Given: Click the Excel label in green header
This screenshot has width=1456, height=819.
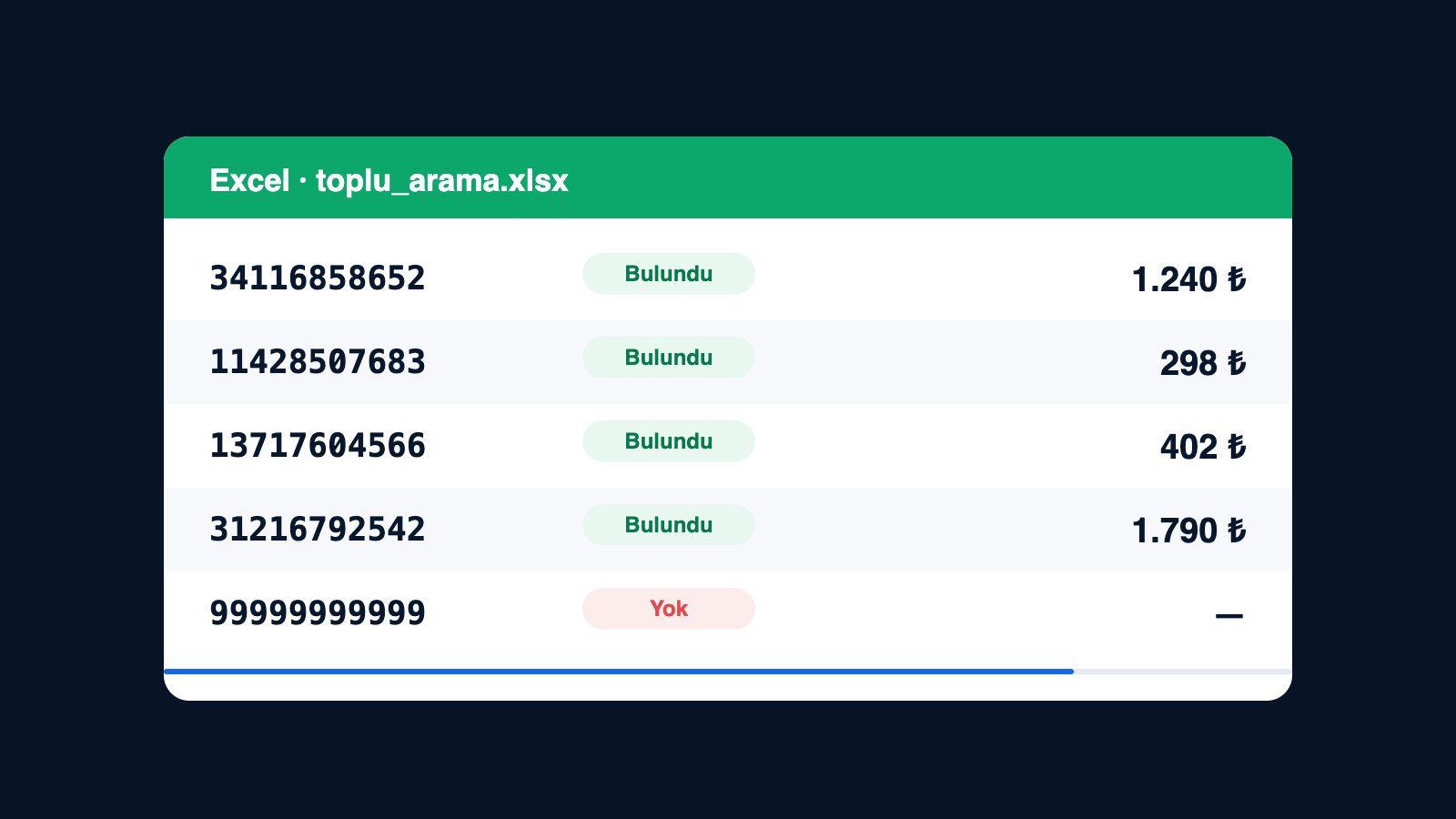Looking at the screenshot, I should (x=249, y=180).
